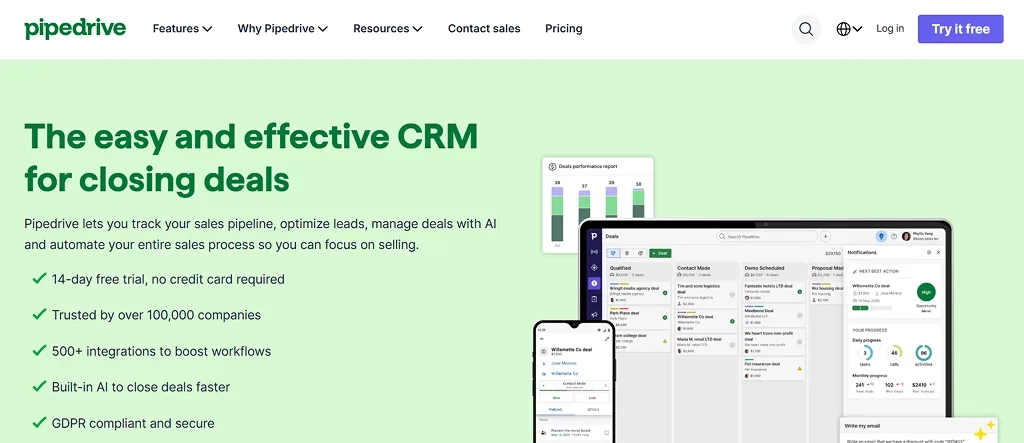Click the dollar icon on Deals performance report
The width and height of the screenshot is (1024, 443).
[552, 167]
